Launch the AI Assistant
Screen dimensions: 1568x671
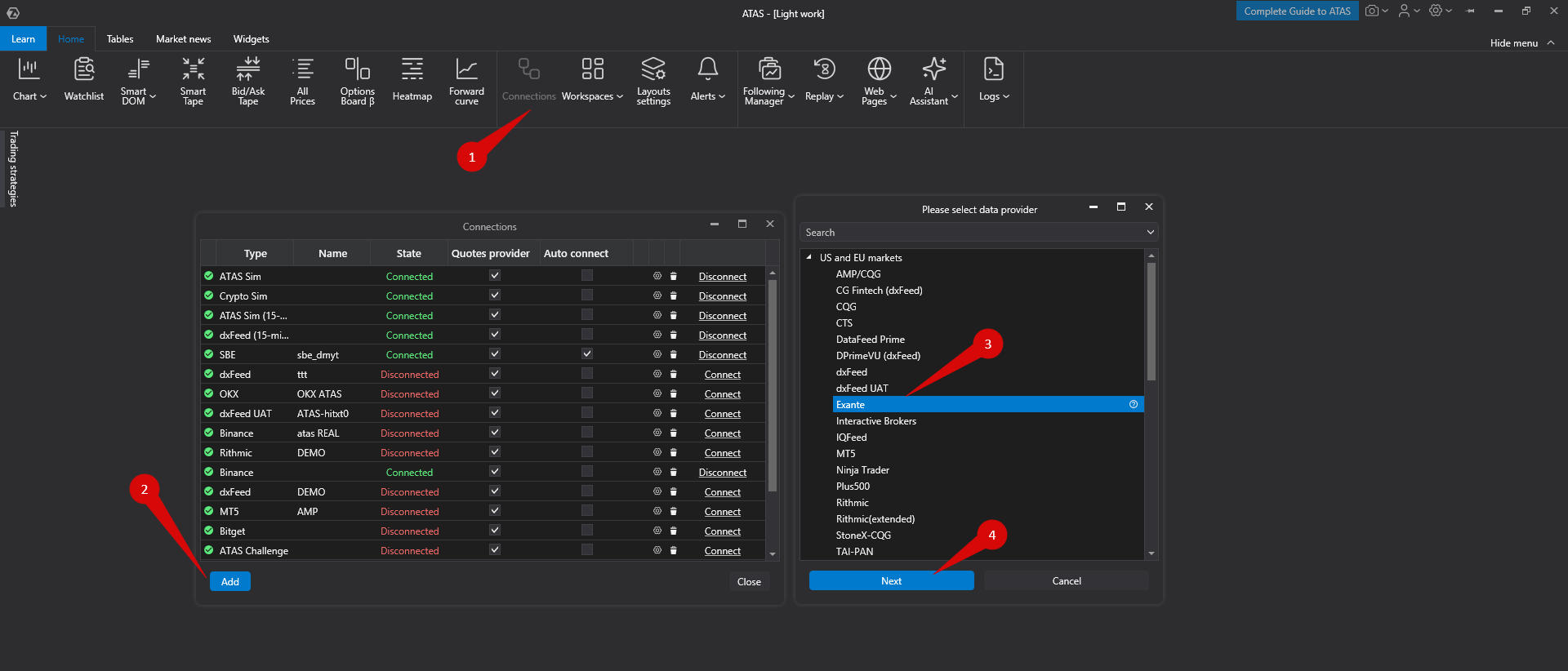click(x=934, y=80)
